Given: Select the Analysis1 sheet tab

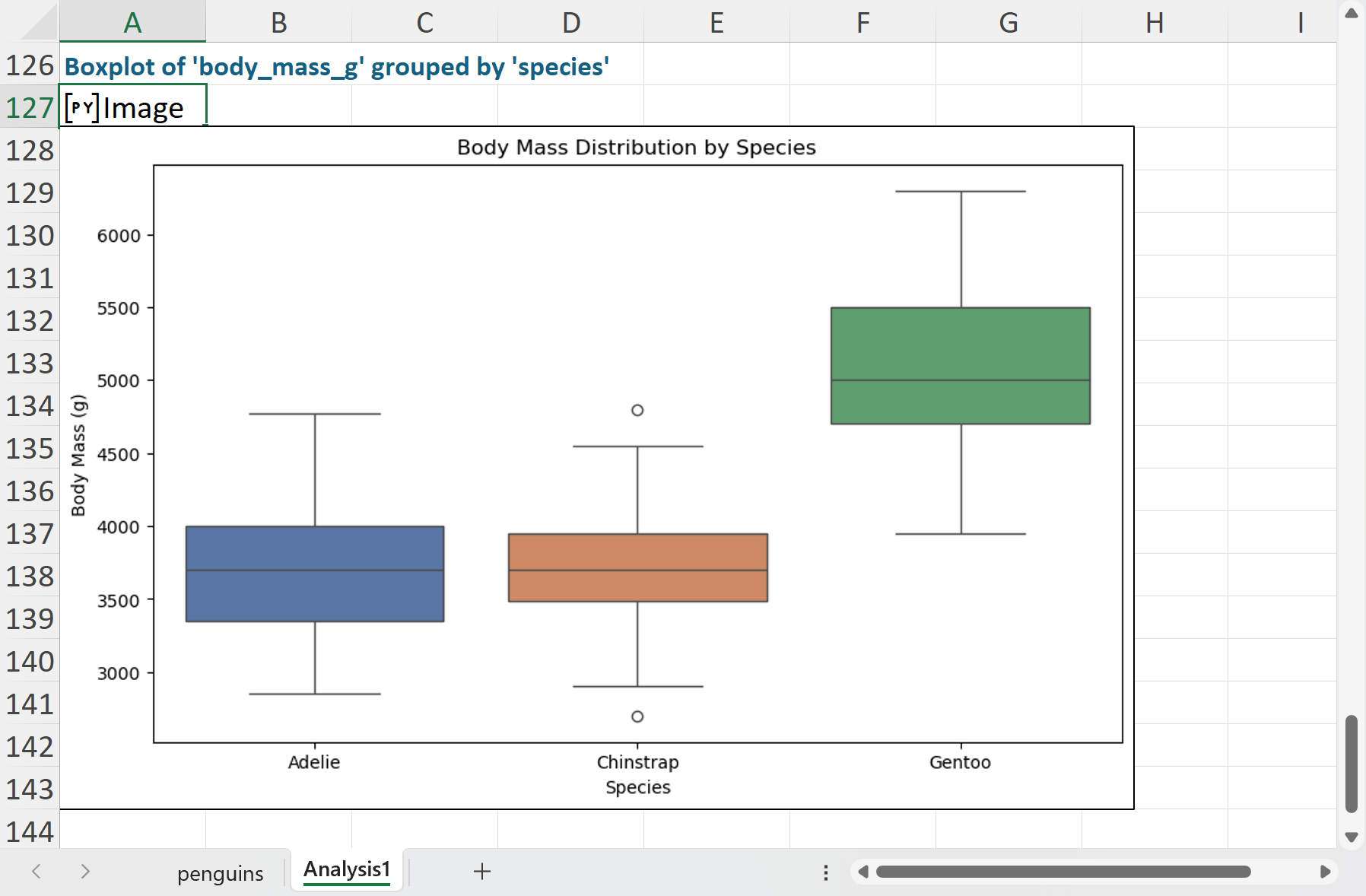Looking at the screenshot, I should coord(347,870).
